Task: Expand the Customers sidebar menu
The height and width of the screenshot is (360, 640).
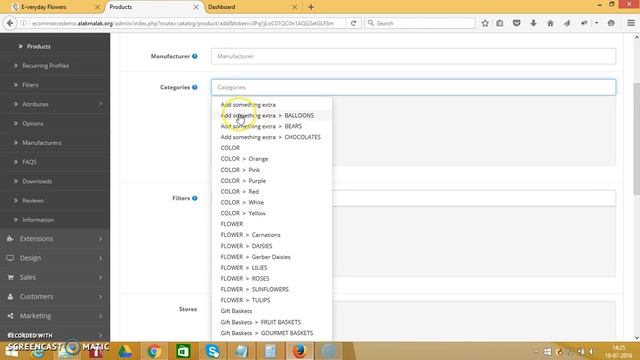Action: pos(55,296)
